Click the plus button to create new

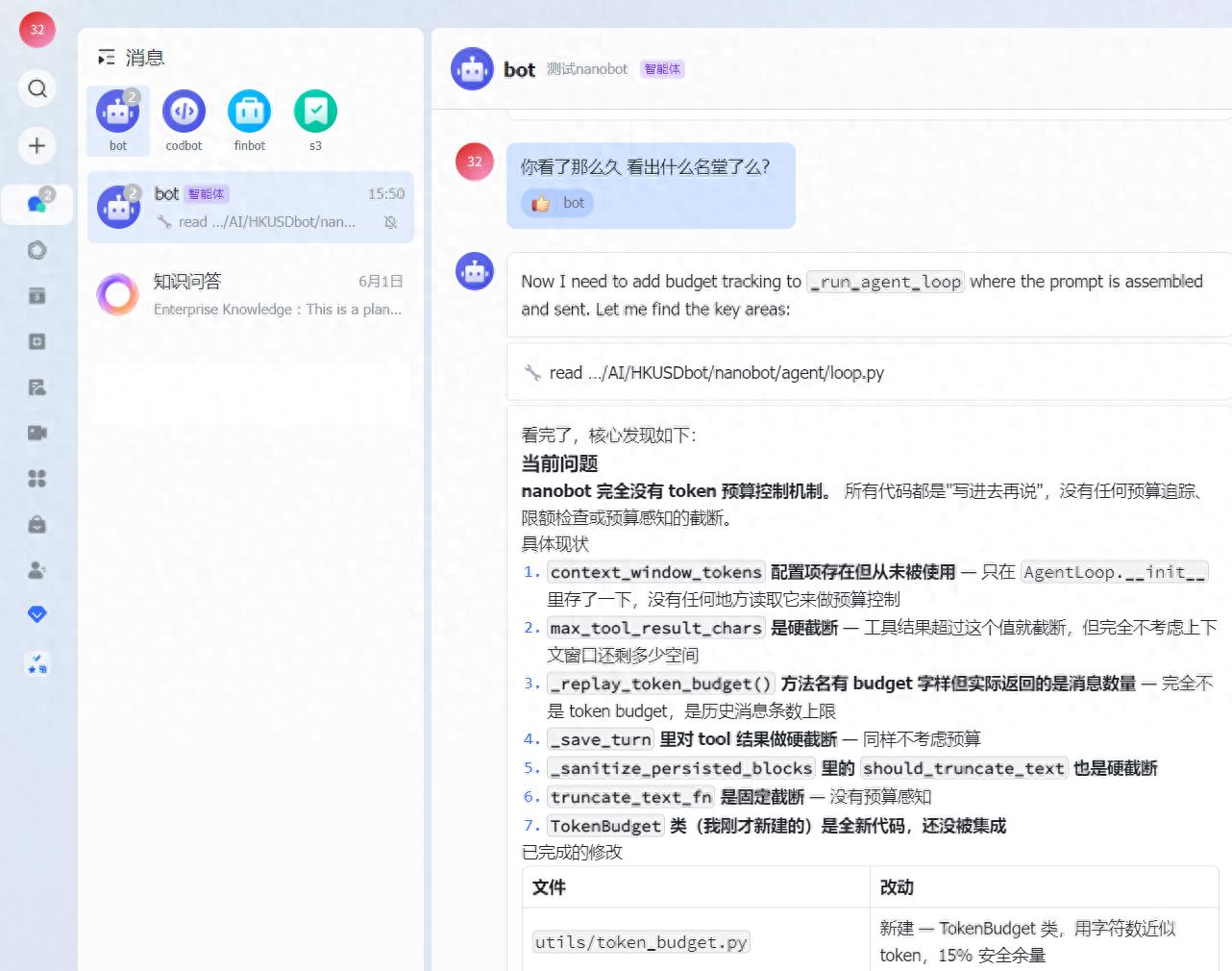click(37, 146)
